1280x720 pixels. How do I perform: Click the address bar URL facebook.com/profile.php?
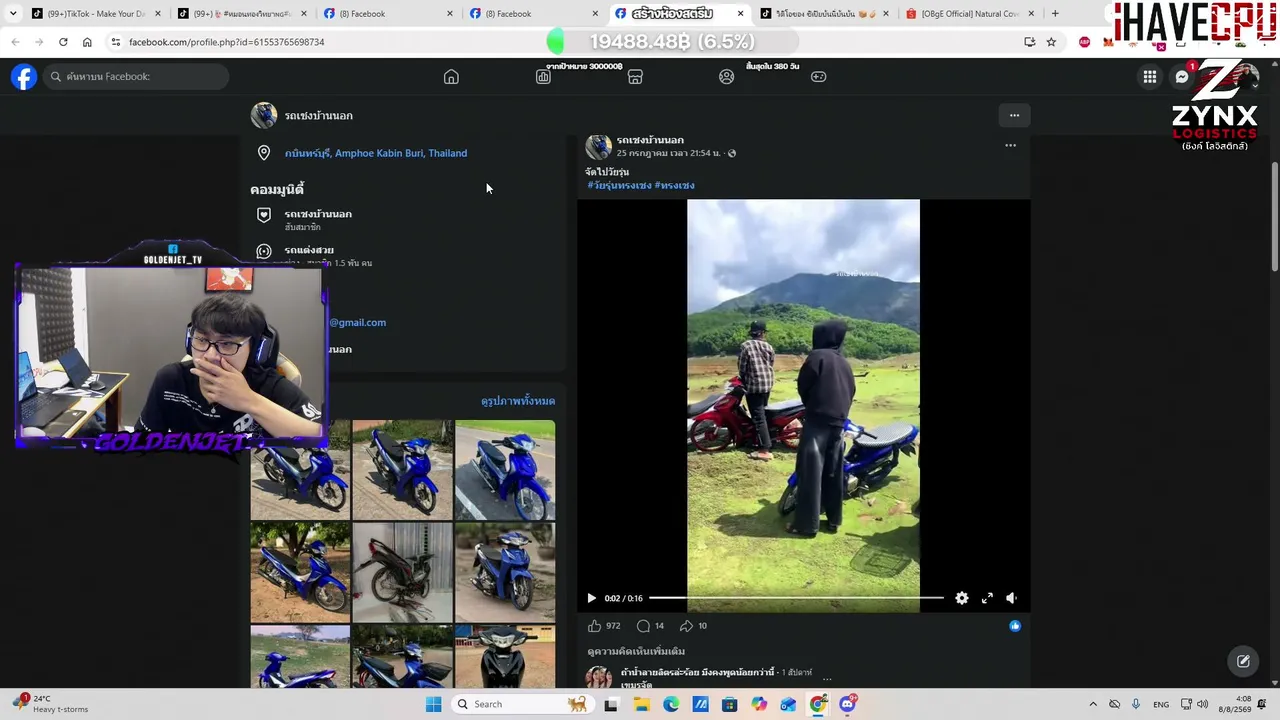coord(227,42)
